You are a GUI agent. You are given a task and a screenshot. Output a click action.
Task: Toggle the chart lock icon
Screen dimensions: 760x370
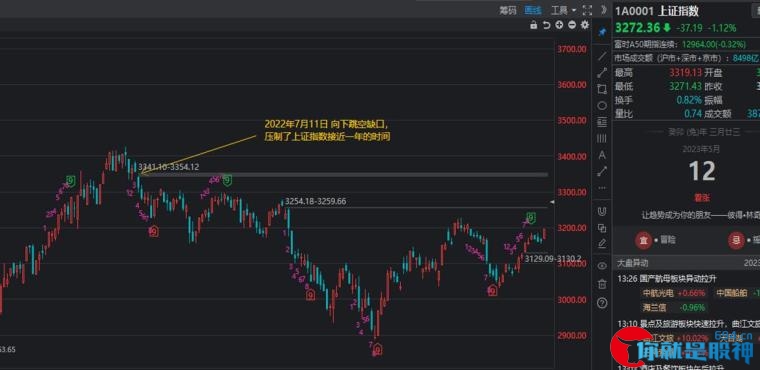pyautogui.click(x=534, y=25)
